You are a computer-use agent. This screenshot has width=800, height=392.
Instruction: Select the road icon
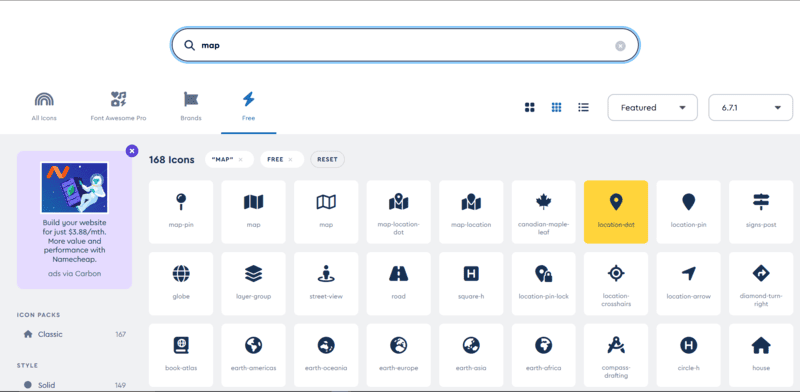tap(398, 283)
